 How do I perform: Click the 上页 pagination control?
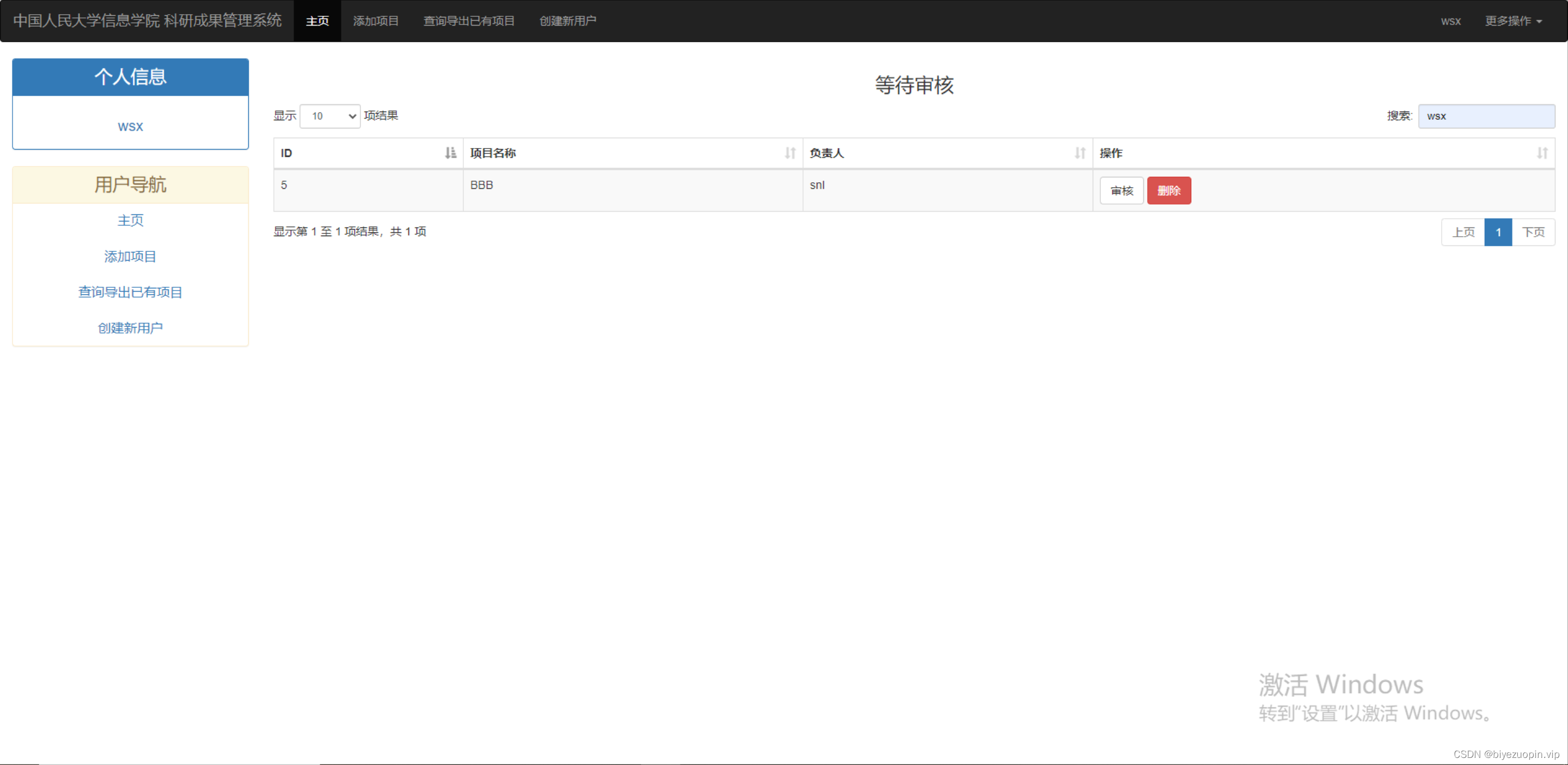click(x=1463, y=232)
